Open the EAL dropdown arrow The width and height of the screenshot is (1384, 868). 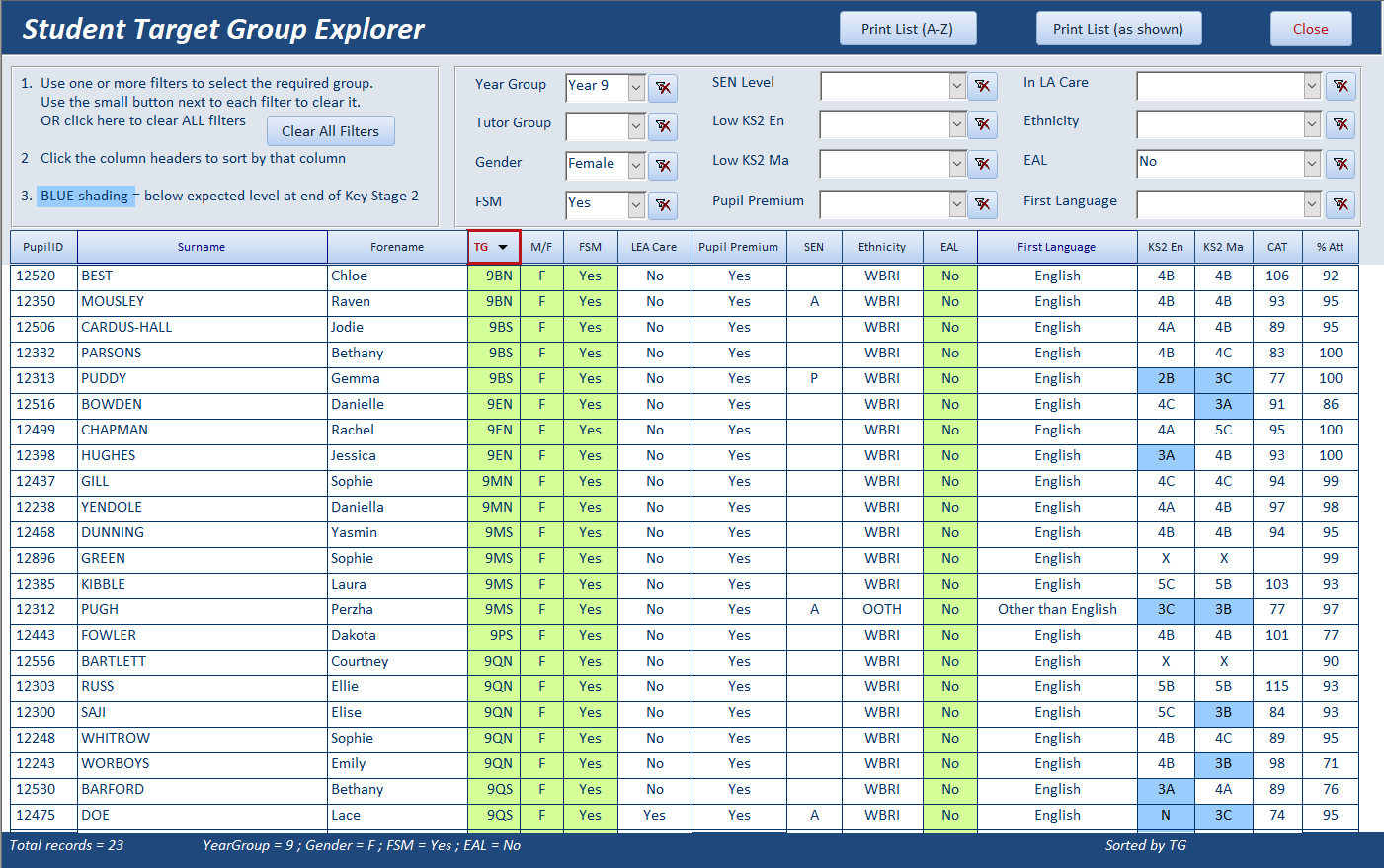tap(1312, 164)
